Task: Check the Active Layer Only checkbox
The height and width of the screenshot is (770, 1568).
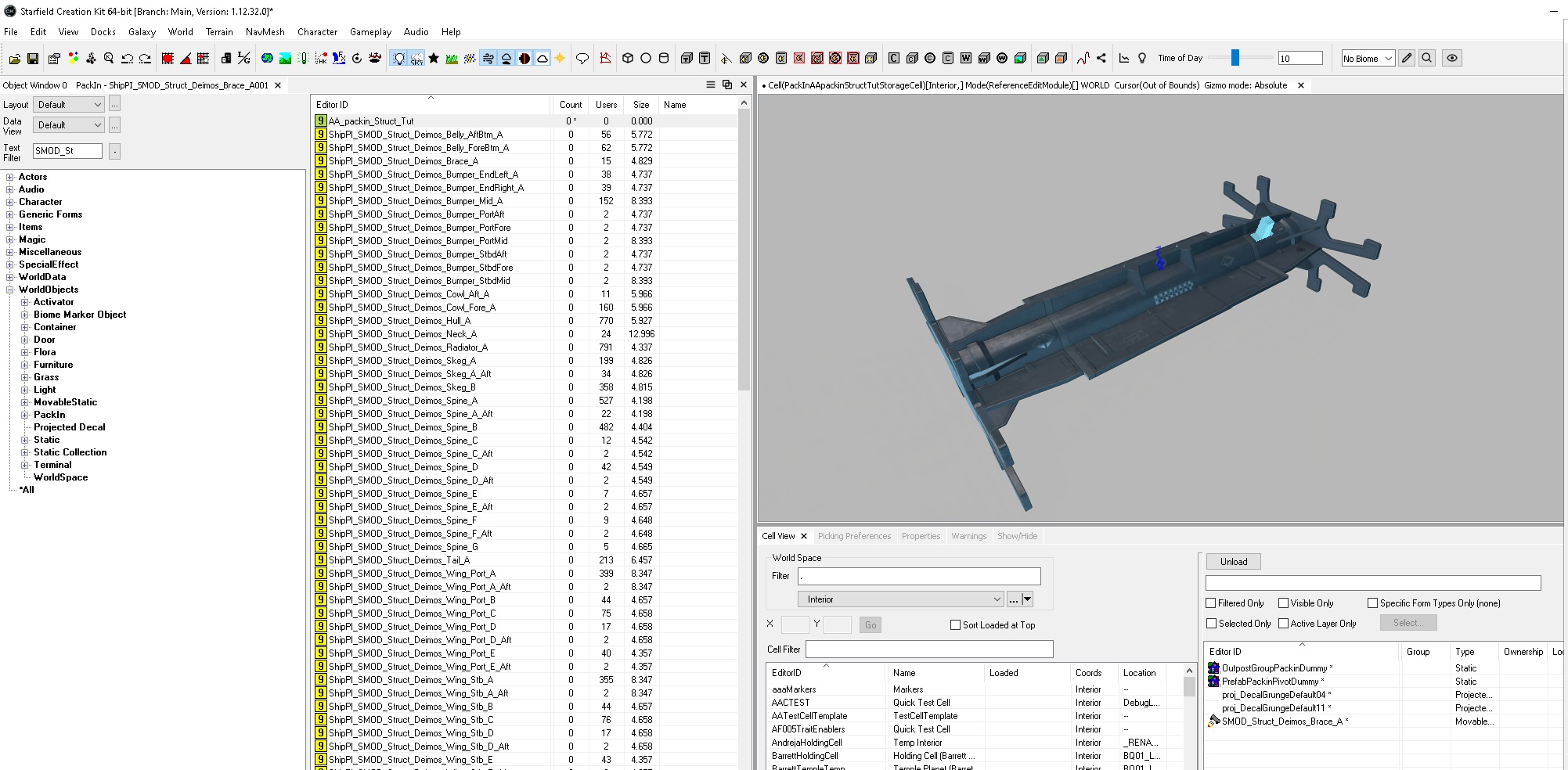Action: (x=1283, y=624)
